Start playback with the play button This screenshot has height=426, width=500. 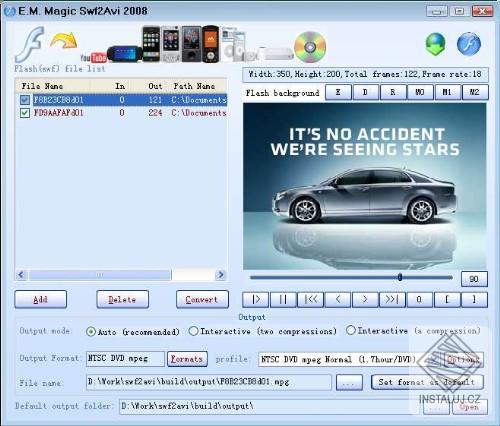(x=256, y=299)
